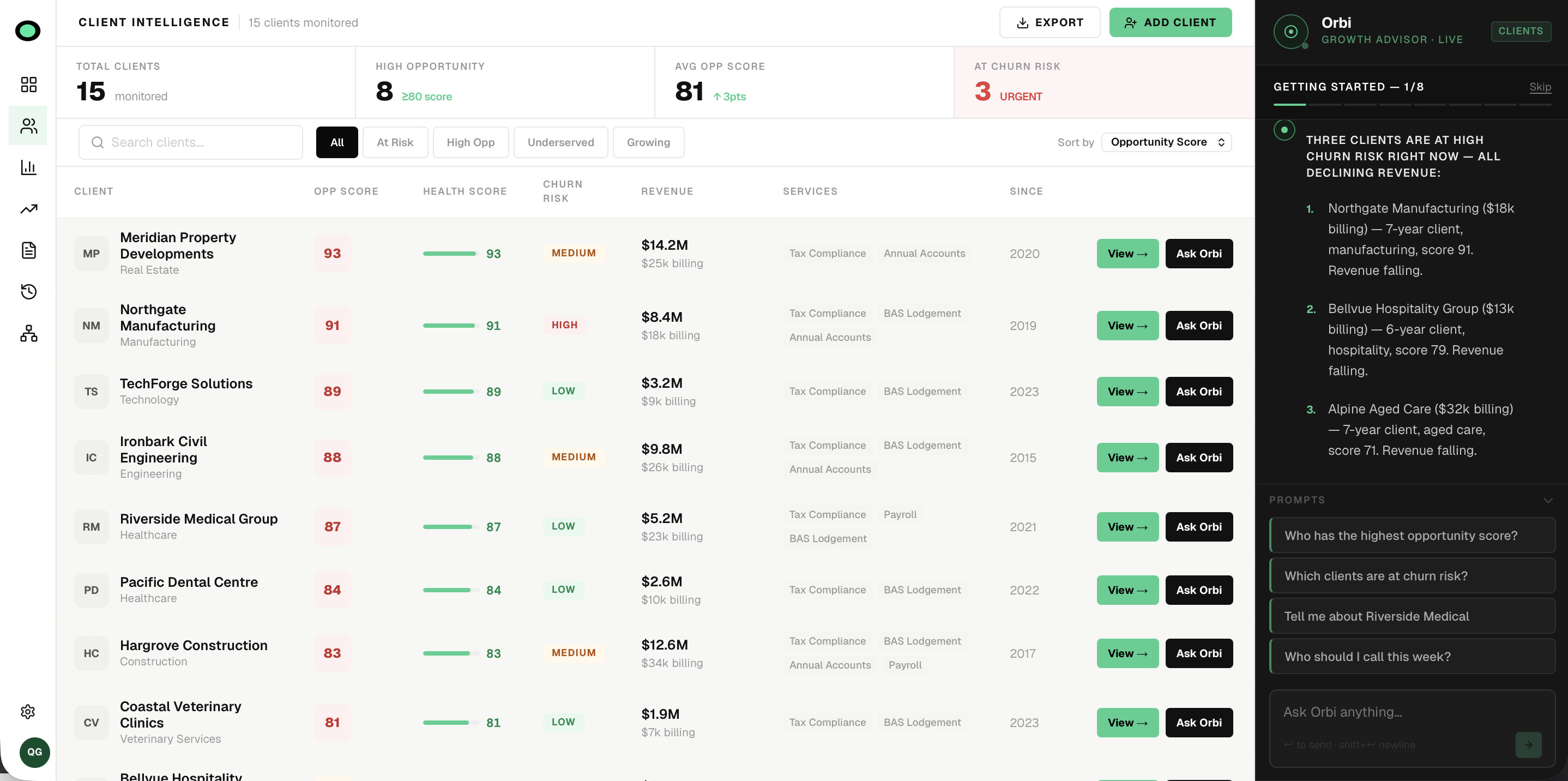Select the At Risk filter tab
Screen dimensions: 1568x781
click(395, 142)
